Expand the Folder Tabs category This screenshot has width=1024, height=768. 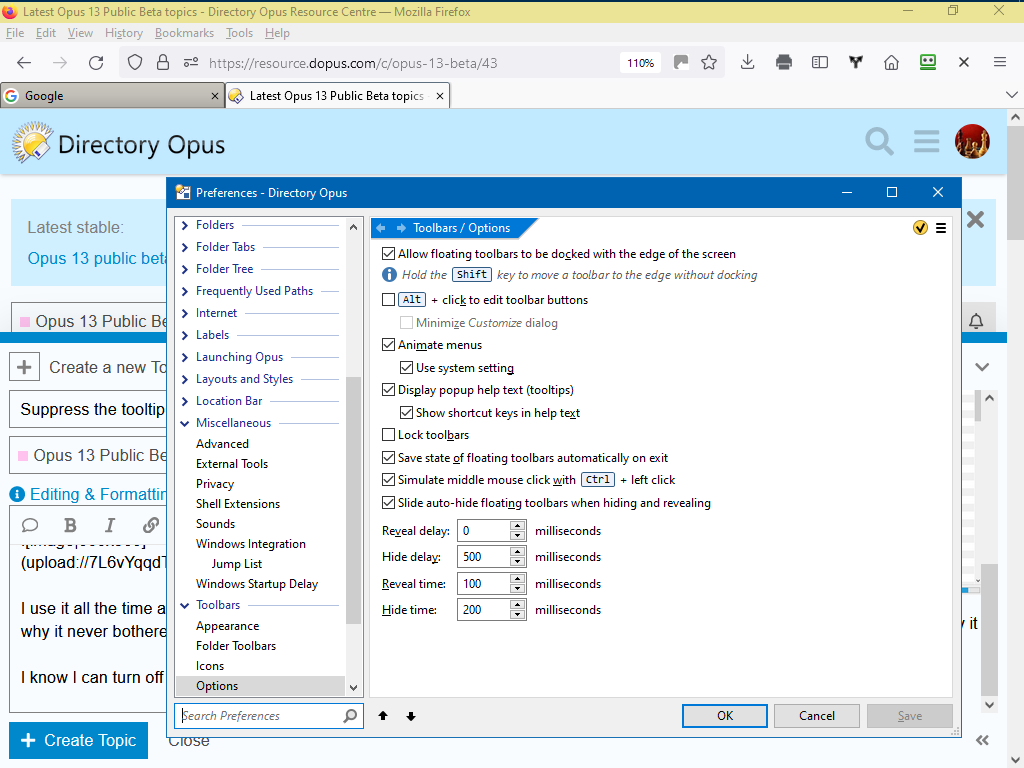point(185,247)
